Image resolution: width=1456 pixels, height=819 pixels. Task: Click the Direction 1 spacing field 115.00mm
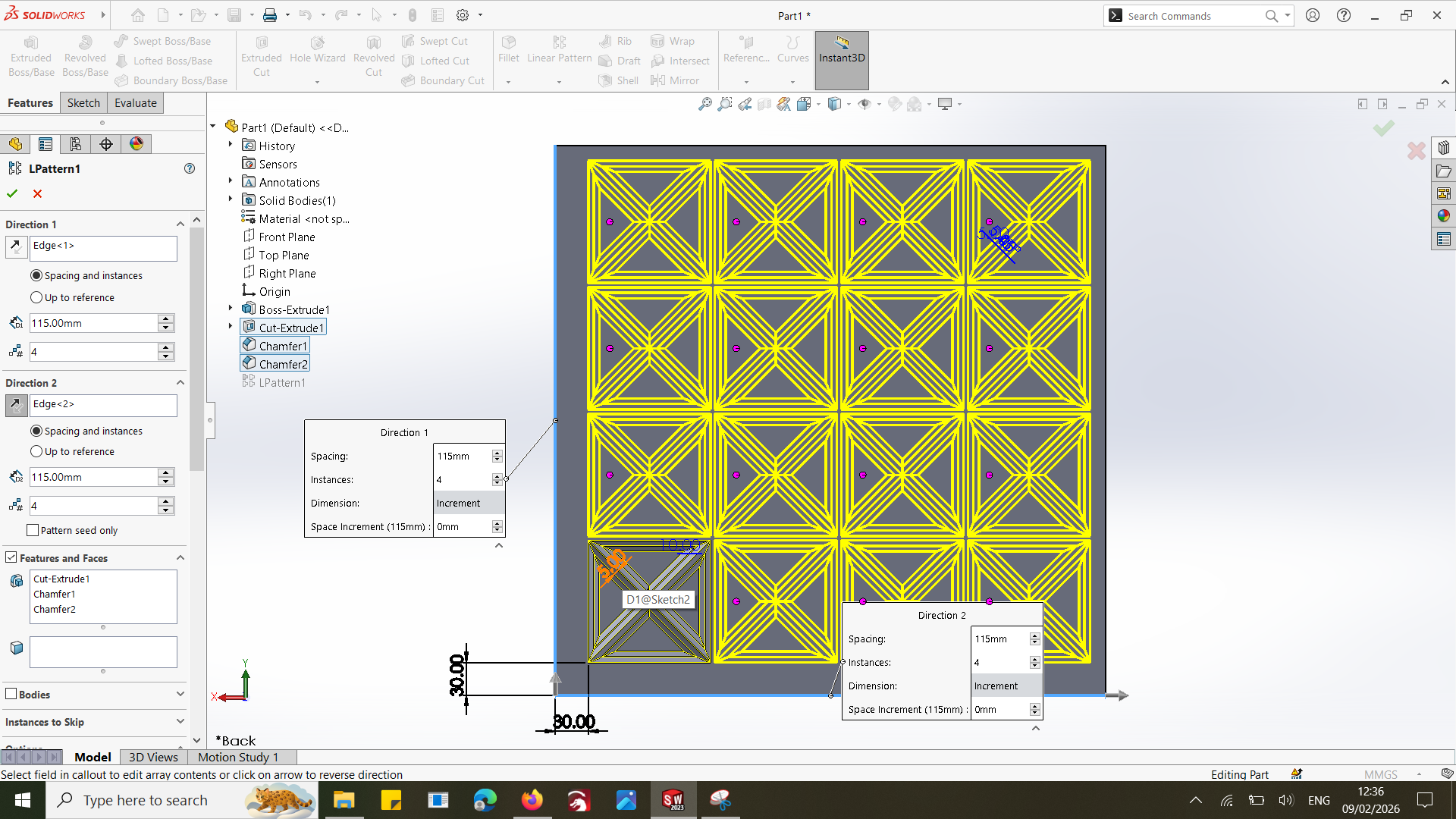point(93,323)
